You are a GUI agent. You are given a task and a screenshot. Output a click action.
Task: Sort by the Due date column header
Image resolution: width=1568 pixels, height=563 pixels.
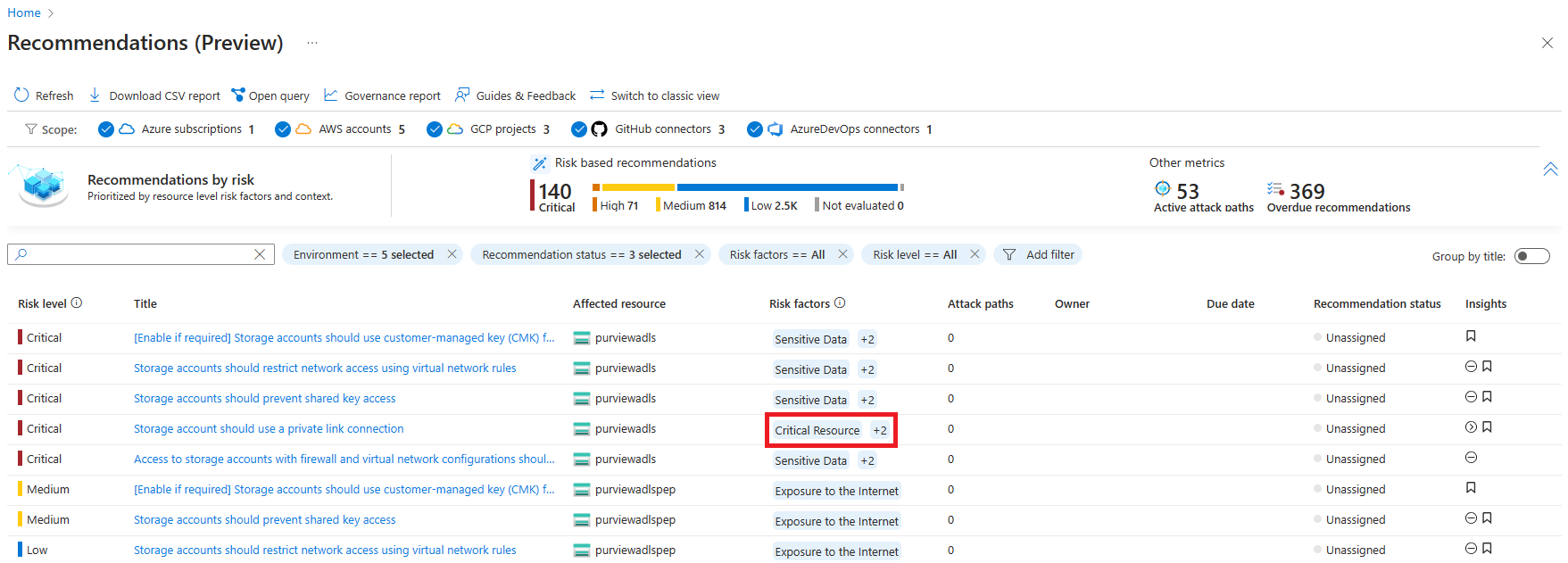point(1231,303)
